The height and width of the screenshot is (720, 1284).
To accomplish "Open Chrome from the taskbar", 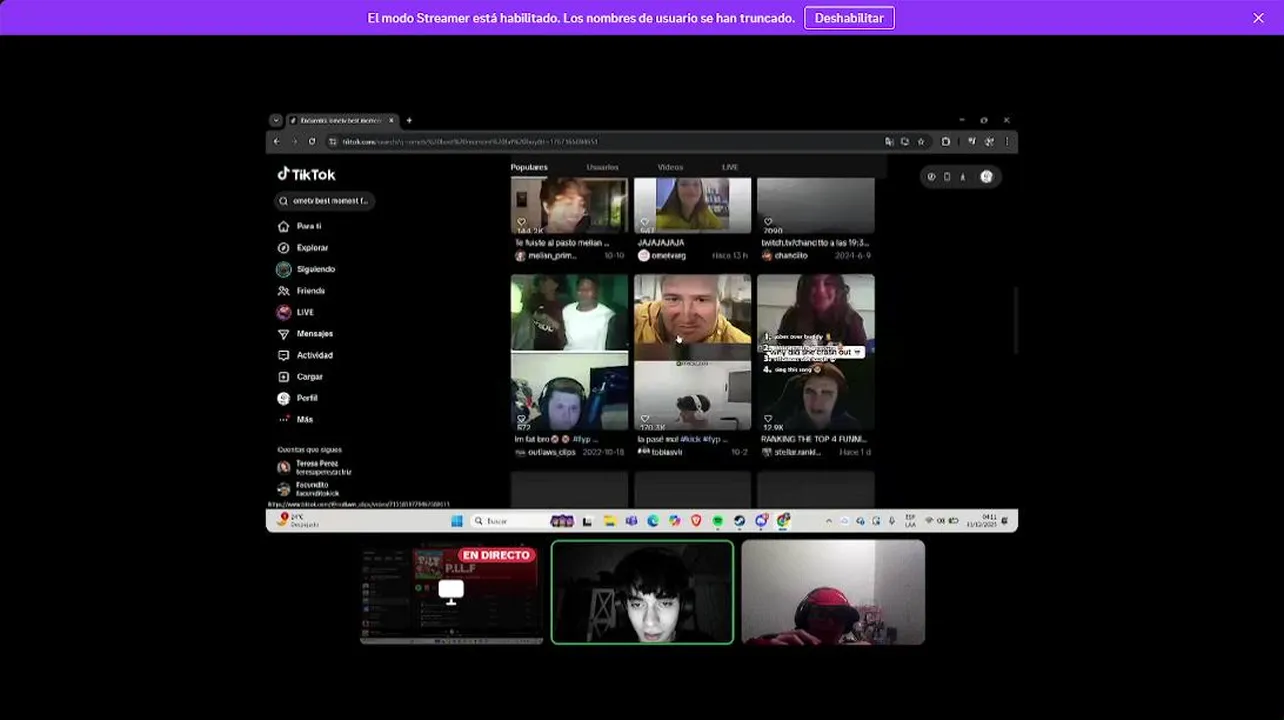I will tap(782, 521).
